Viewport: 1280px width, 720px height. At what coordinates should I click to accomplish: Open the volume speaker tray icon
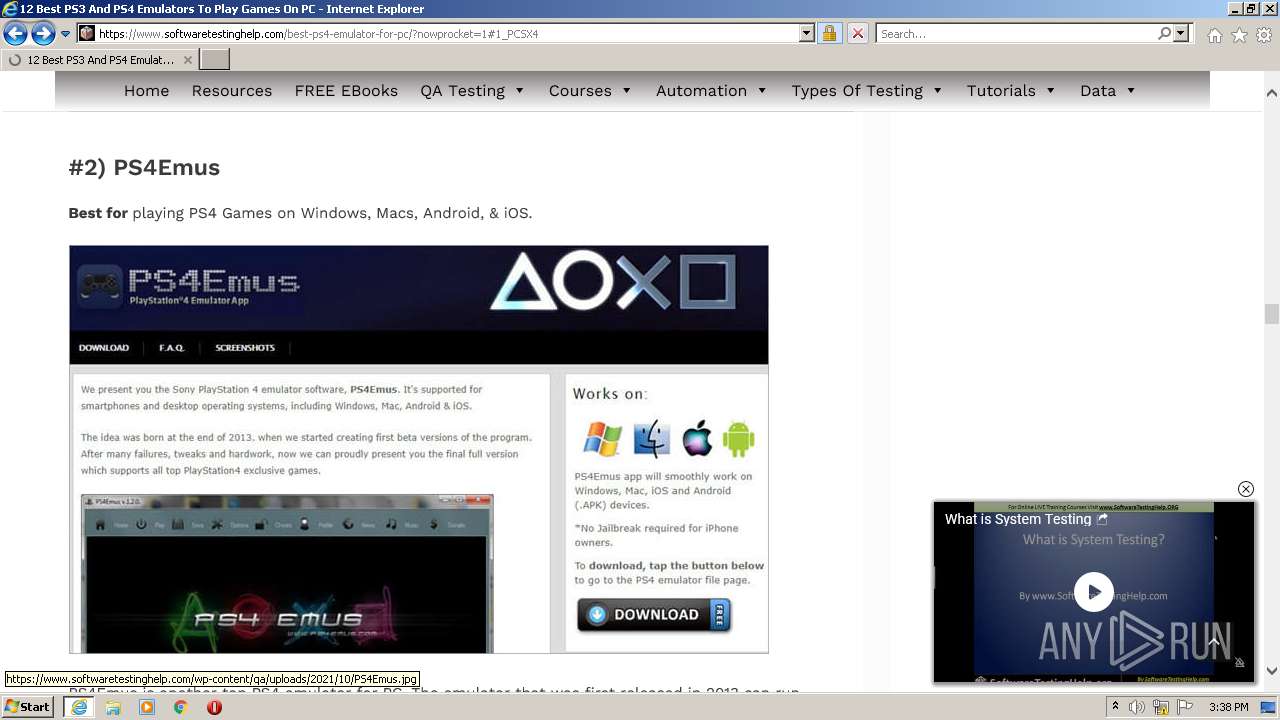1137,707
